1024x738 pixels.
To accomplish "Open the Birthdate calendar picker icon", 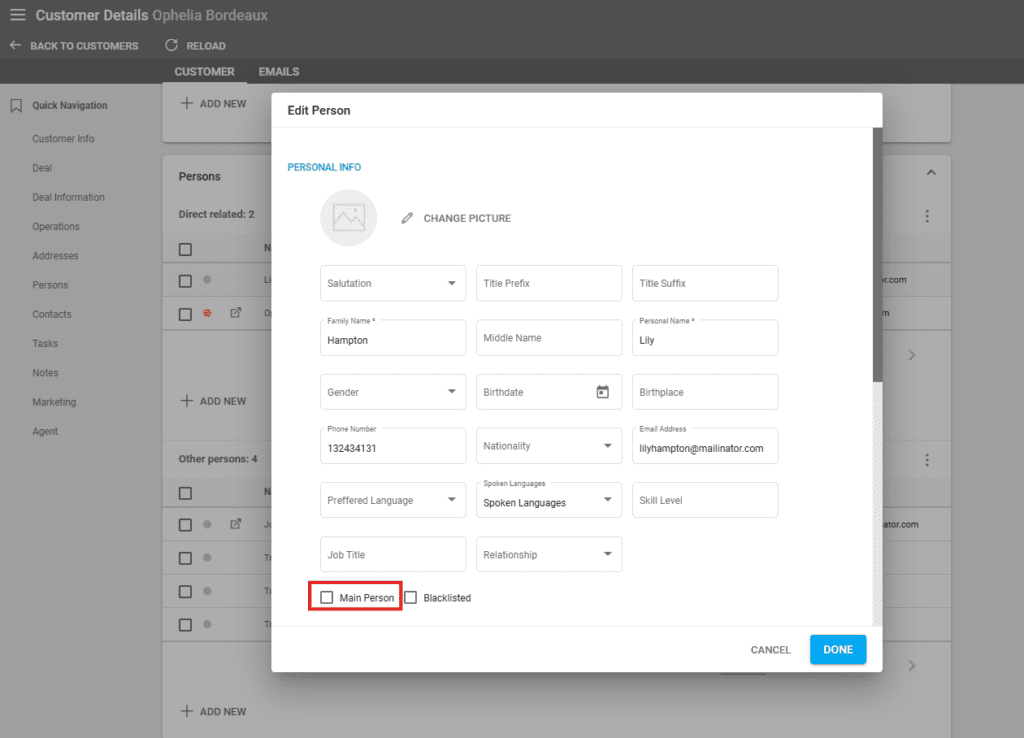I will (x=602, y=392).
